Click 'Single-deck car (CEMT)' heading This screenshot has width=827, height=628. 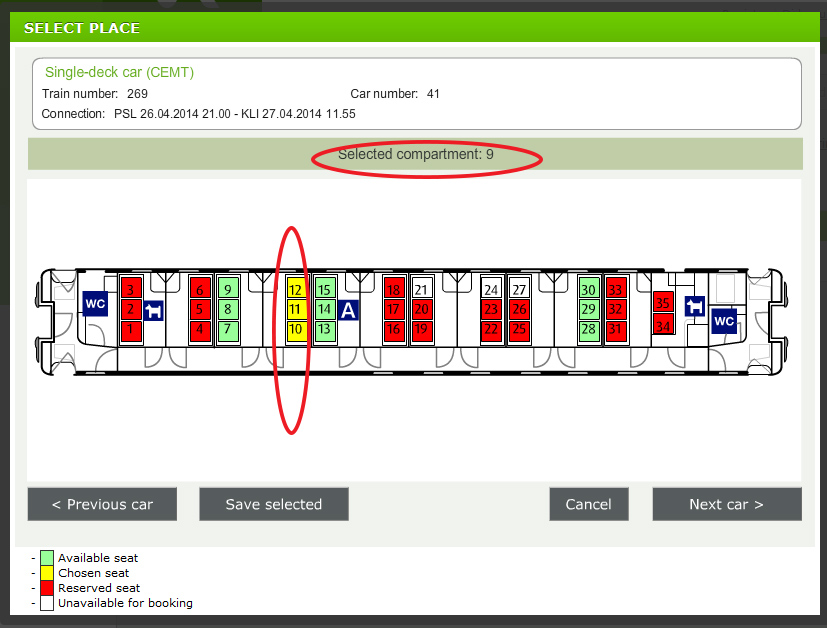[119, 72]
